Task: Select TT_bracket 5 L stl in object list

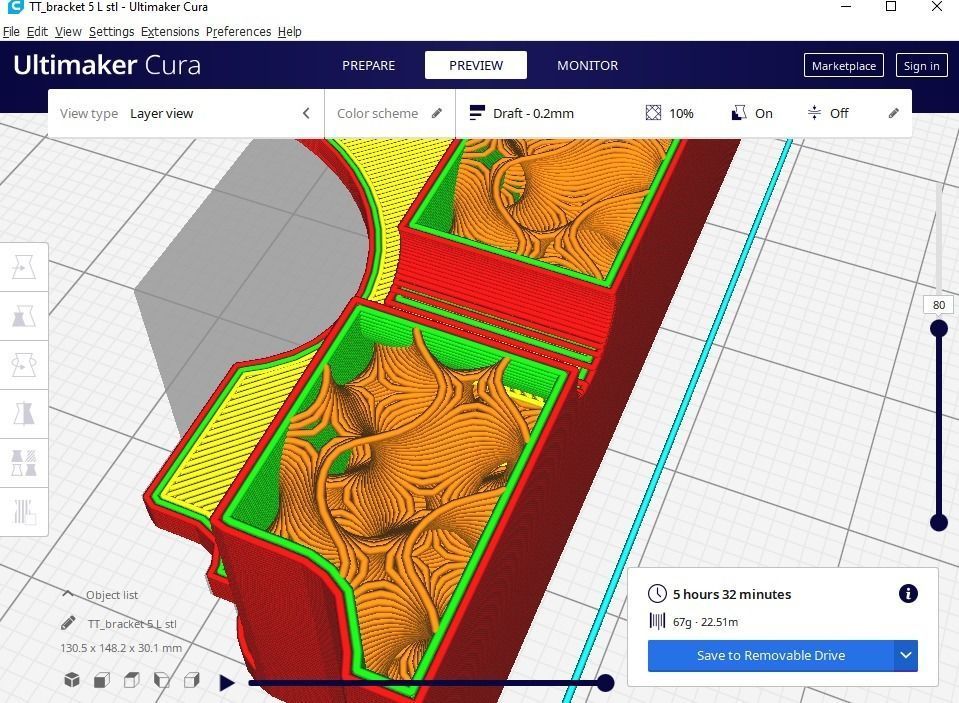Action: 132,623
